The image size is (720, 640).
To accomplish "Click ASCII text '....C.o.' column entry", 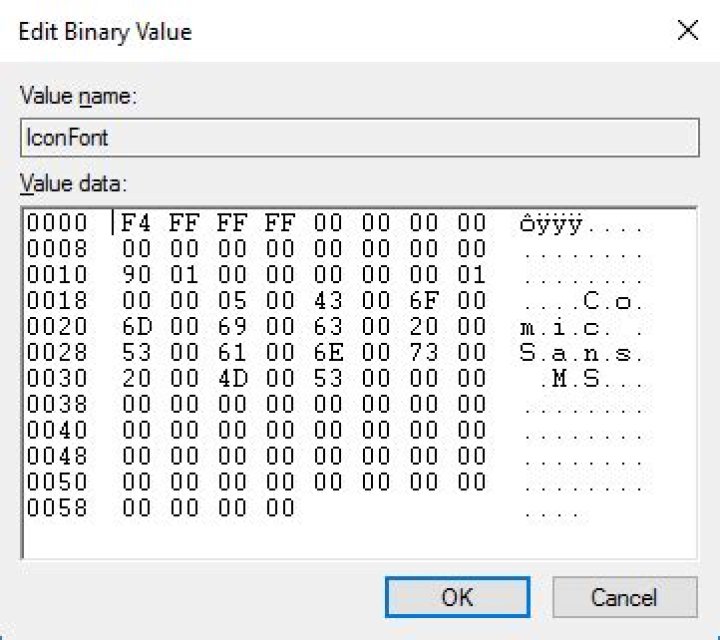I will click(x=583, y=302).
